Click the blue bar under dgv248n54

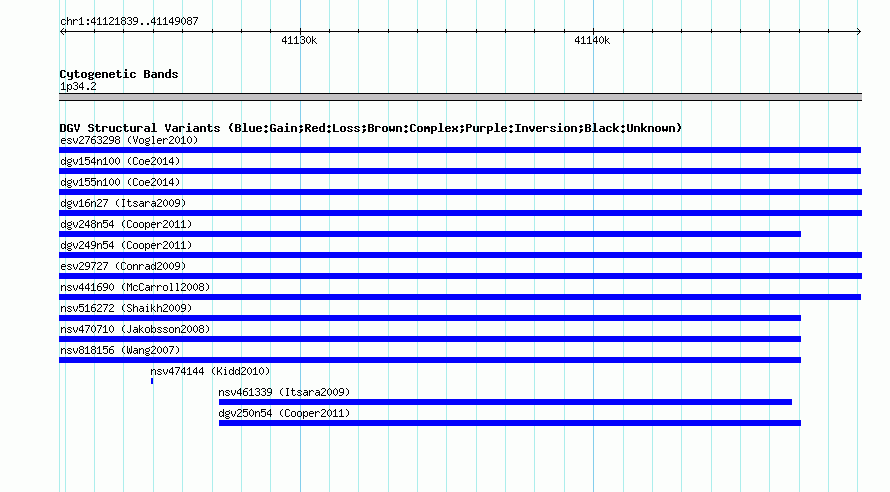tap(430, 234)
